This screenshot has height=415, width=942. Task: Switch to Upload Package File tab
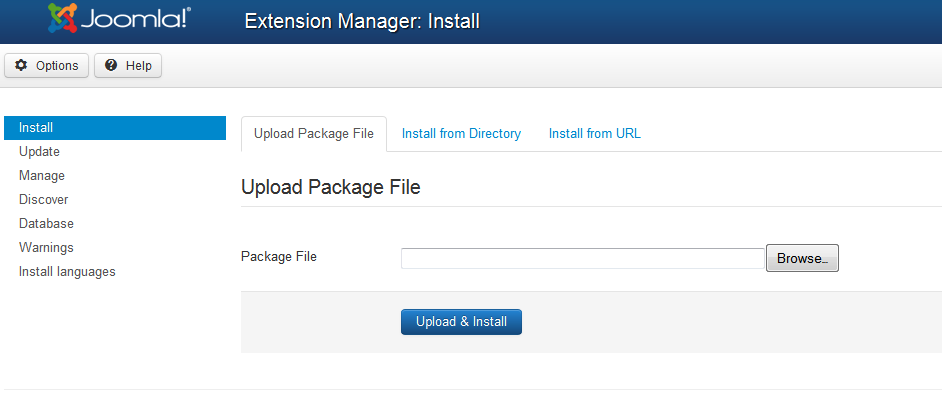[314, 134]
